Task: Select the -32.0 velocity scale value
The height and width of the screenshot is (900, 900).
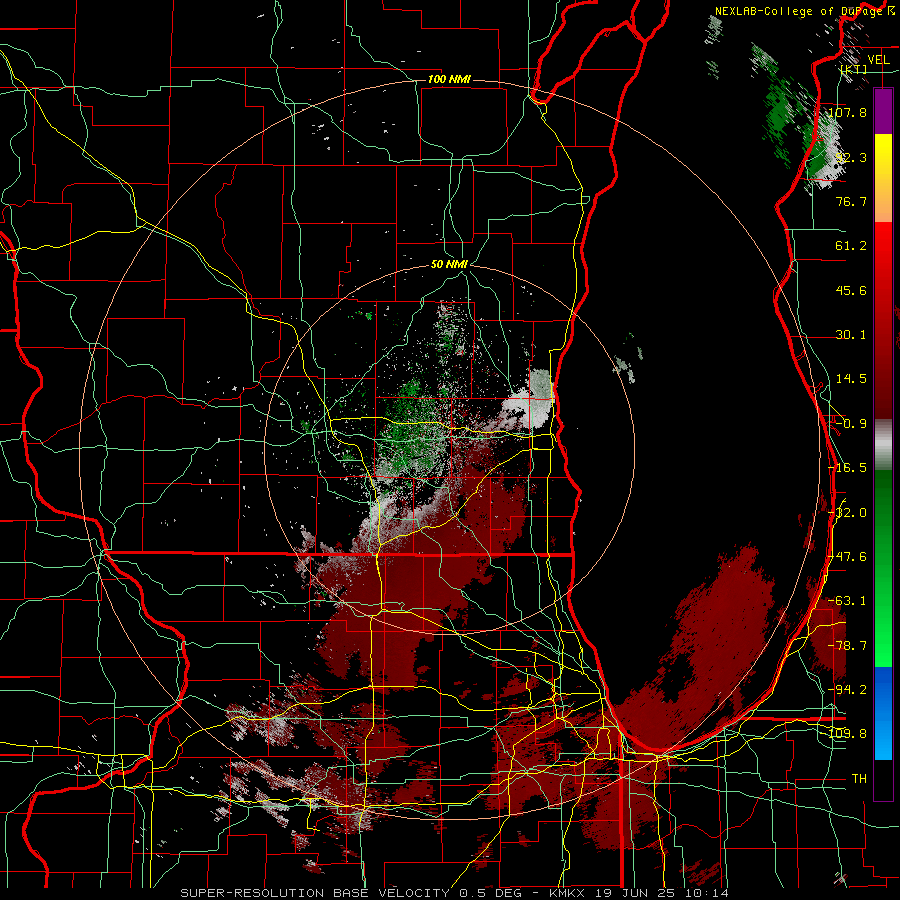Action: click(x=848, y=513)
